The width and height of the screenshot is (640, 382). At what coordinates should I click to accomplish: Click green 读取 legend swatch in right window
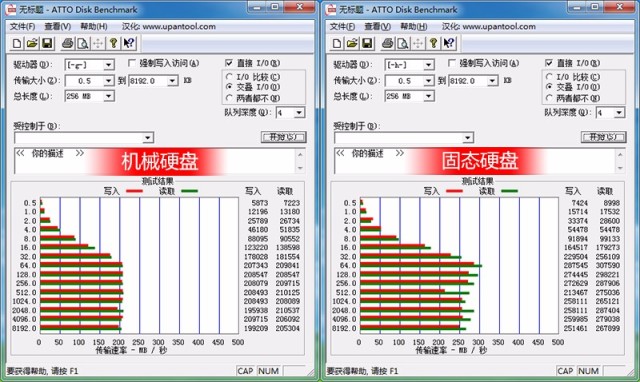pos(509,191)
